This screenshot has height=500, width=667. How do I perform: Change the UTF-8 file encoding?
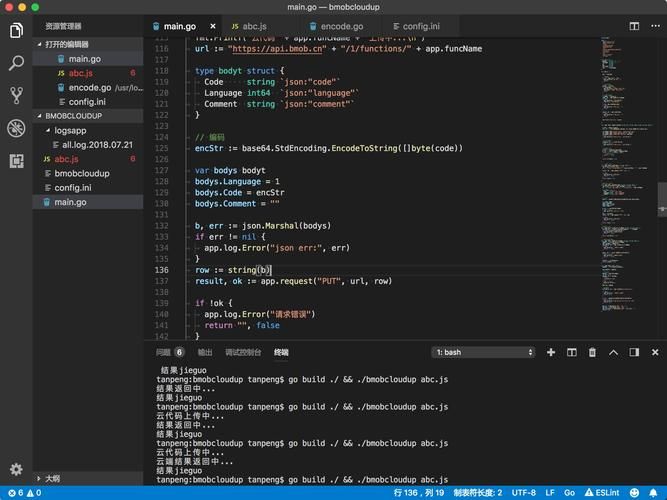524,493
